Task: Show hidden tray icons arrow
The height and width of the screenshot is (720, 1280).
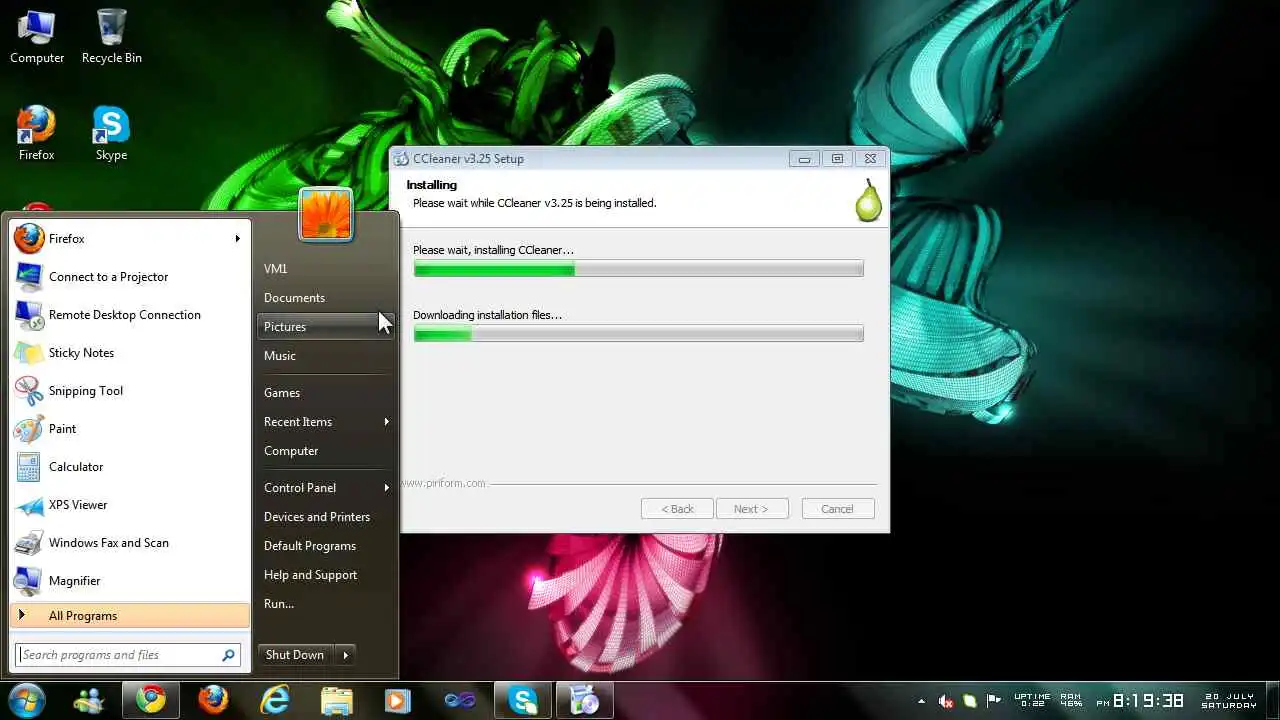Action: coord(921,701)
